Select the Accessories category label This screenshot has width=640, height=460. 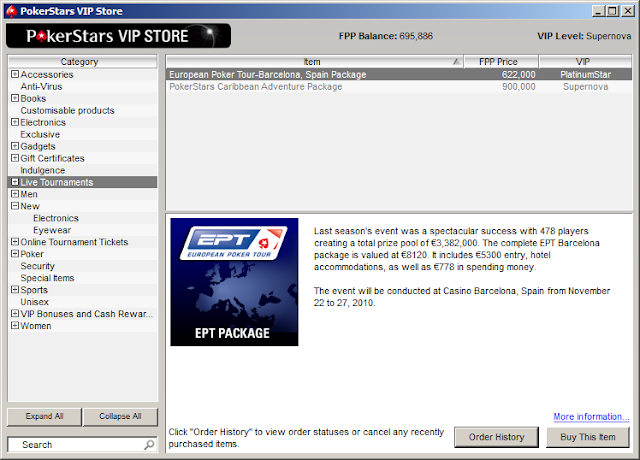pyautogui.click(x=47, y=74)
